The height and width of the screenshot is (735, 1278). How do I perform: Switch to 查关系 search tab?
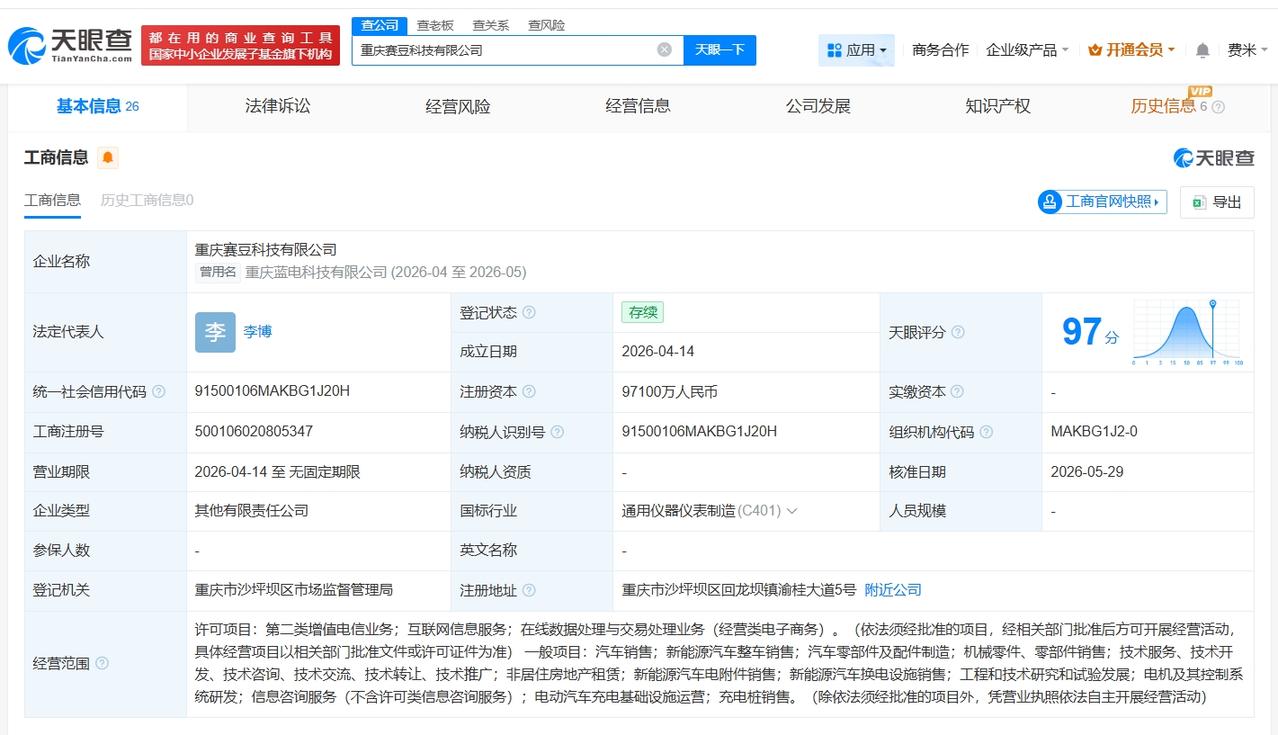tap(491, 25)
